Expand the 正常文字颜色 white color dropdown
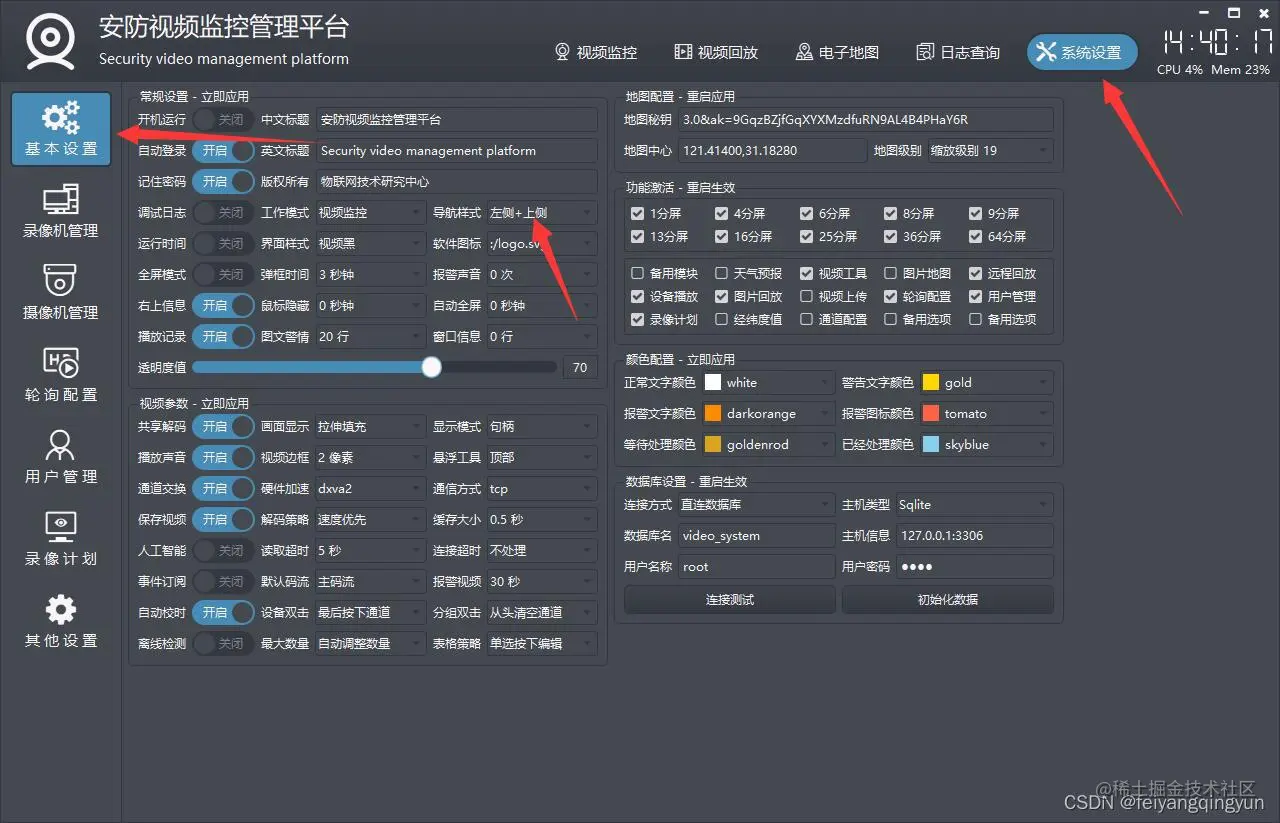This screenshot has height=823, width=1280. 767,381
